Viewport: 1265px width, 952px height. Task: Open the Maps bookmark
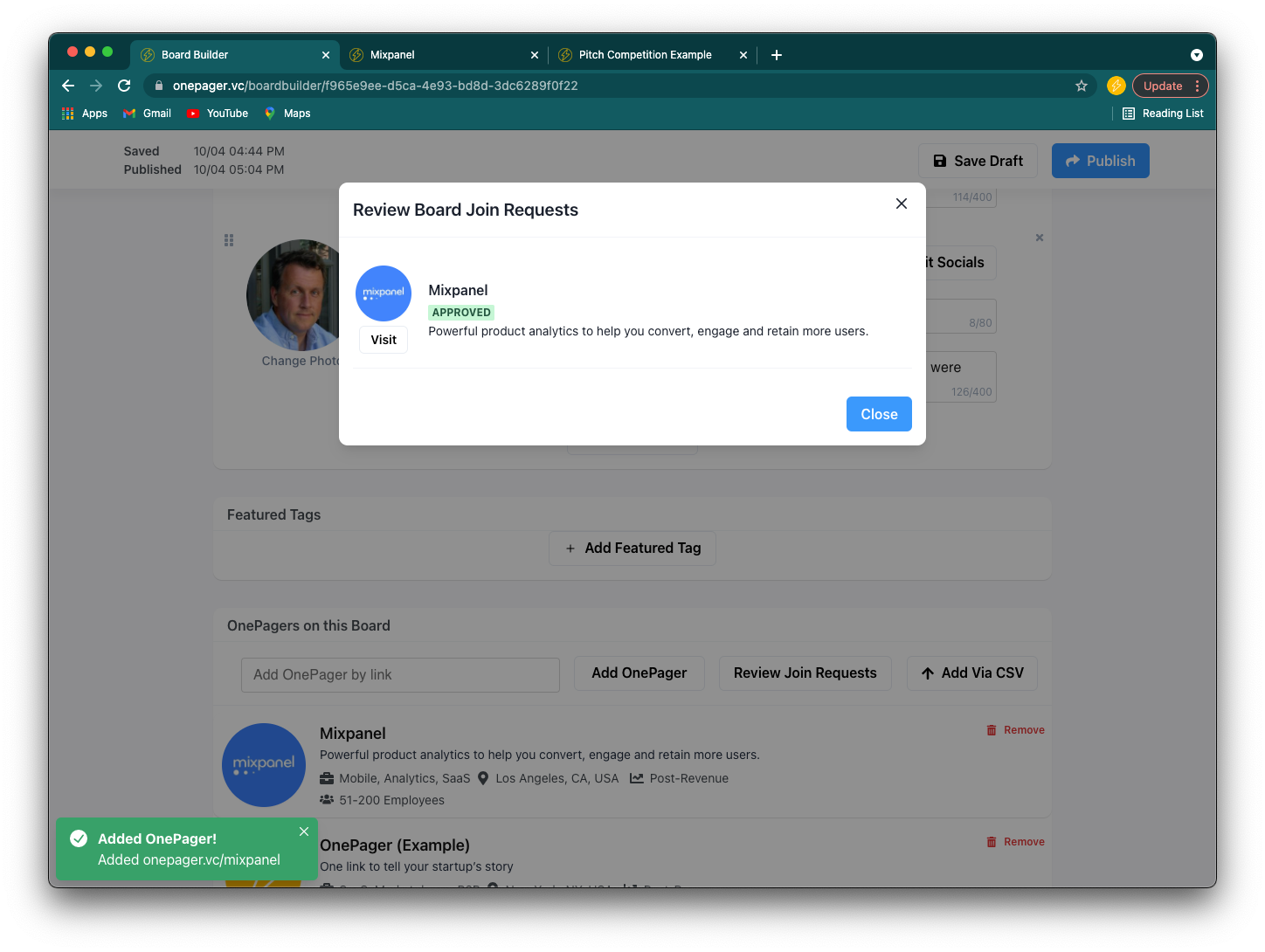[287, 114]
